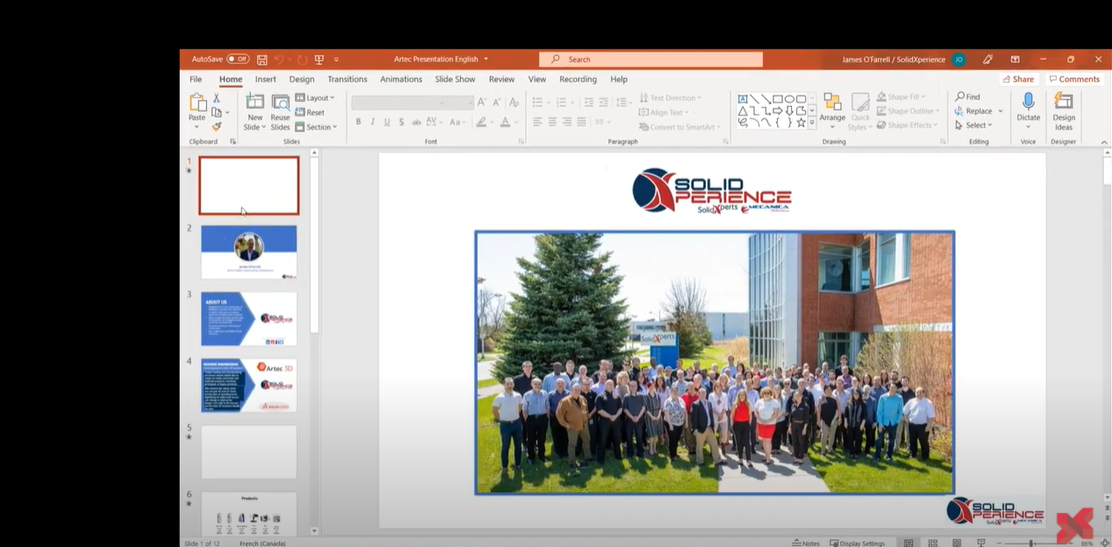The width and height of the screenshot is (1112, 547).
Task: Click the Numbering list icon
Action: (562, 103)
